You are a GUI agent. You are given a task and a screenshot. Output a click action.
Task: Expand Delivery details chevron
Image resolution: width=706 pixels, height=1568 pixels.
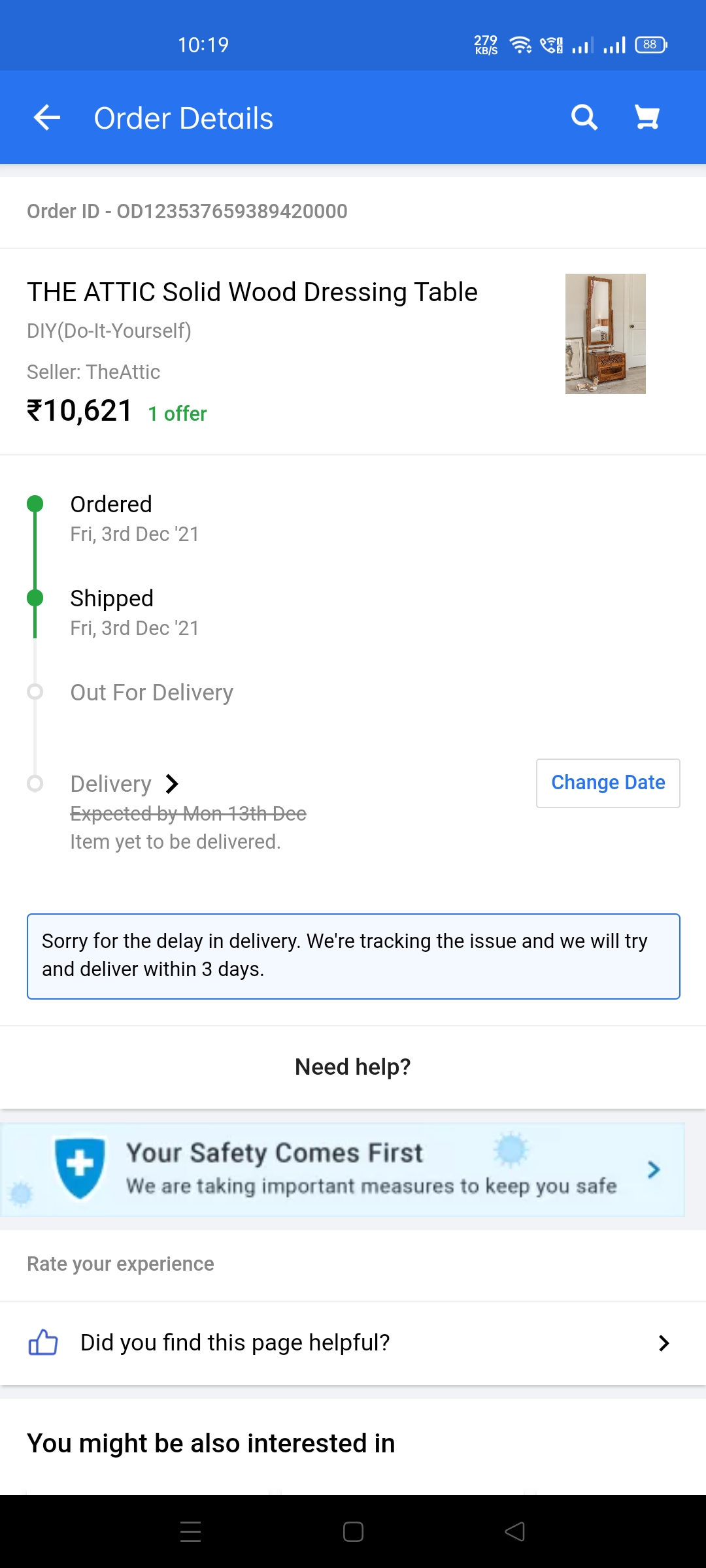172,783
